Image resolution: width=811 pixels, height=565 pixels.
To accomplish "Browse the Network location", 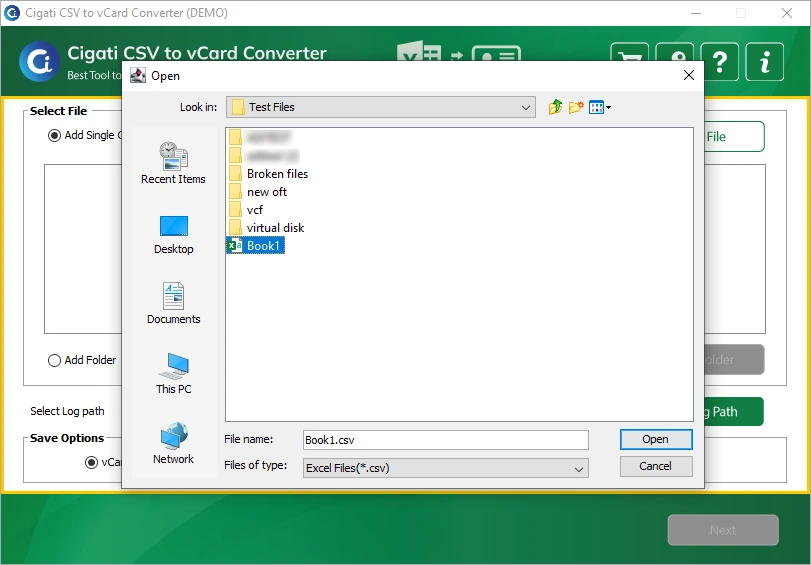I will [x=173, y=443].
